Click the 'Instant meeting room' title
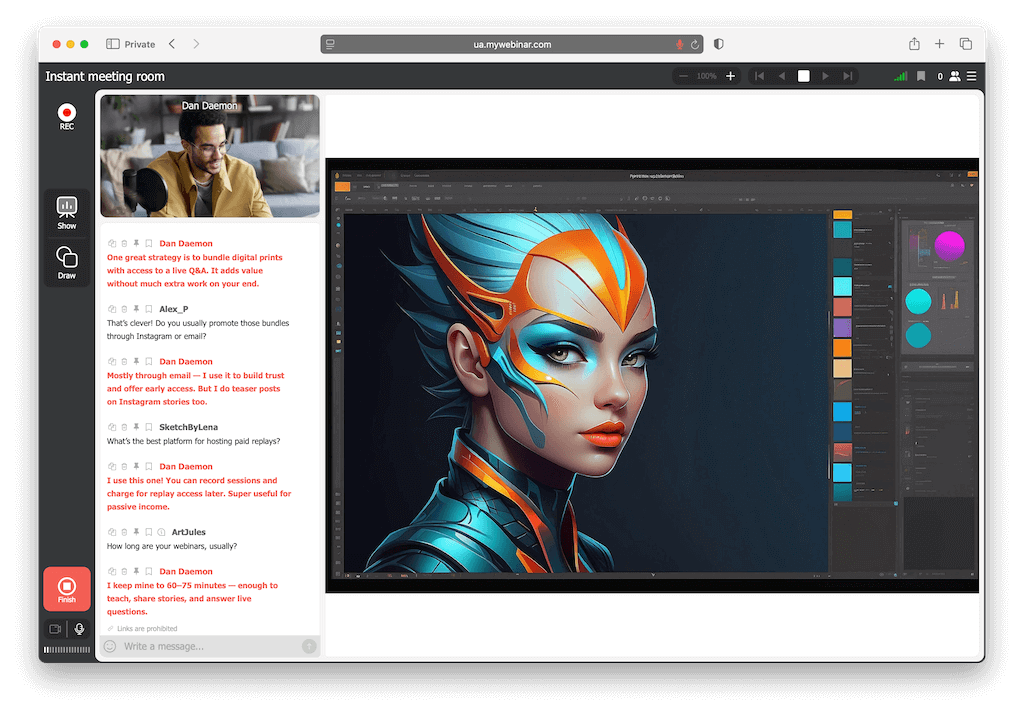1024x714 pixels. tap(105, 76)
